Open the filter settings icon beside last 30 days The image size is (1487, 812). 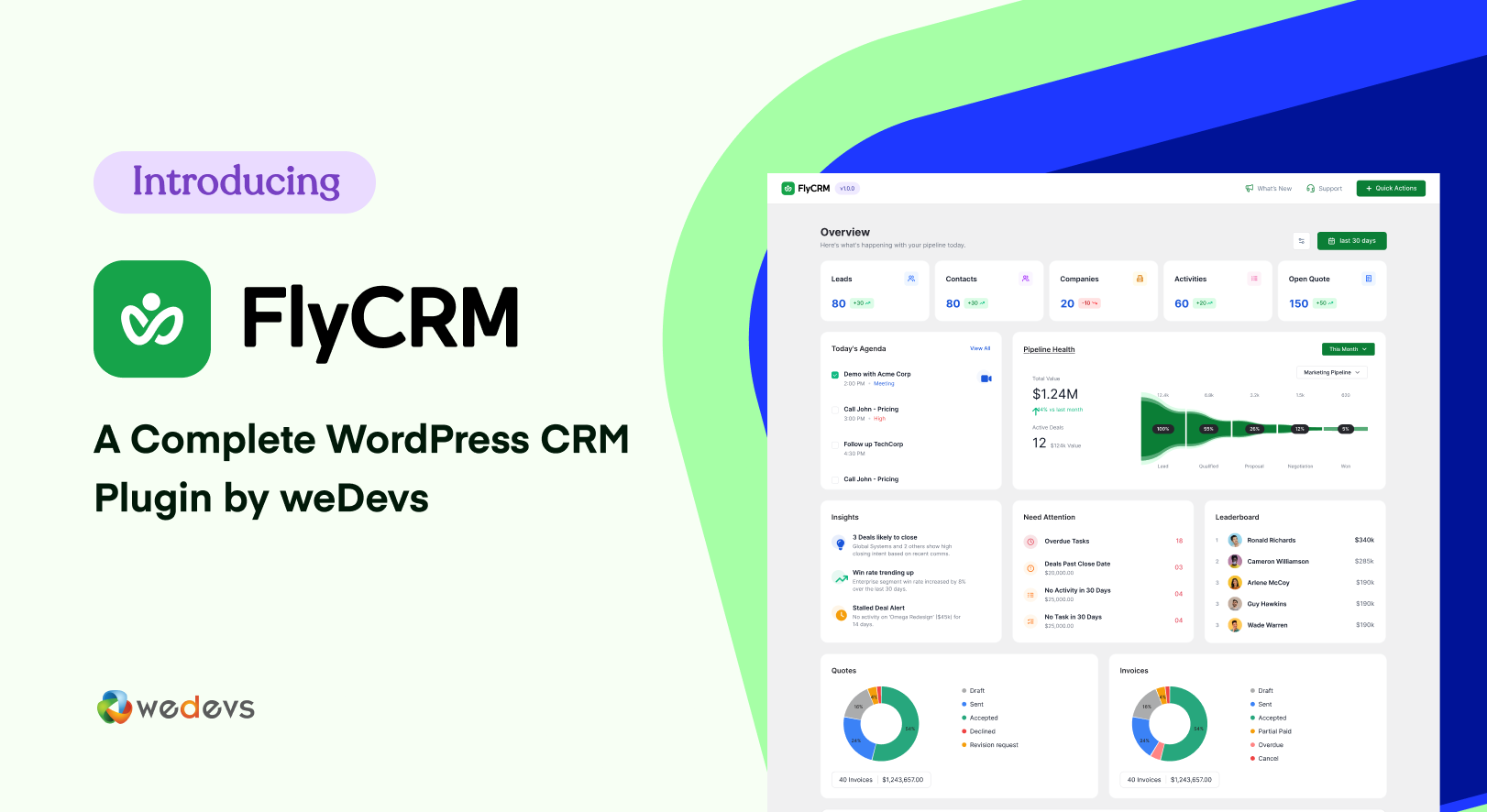coord(1301,241)
